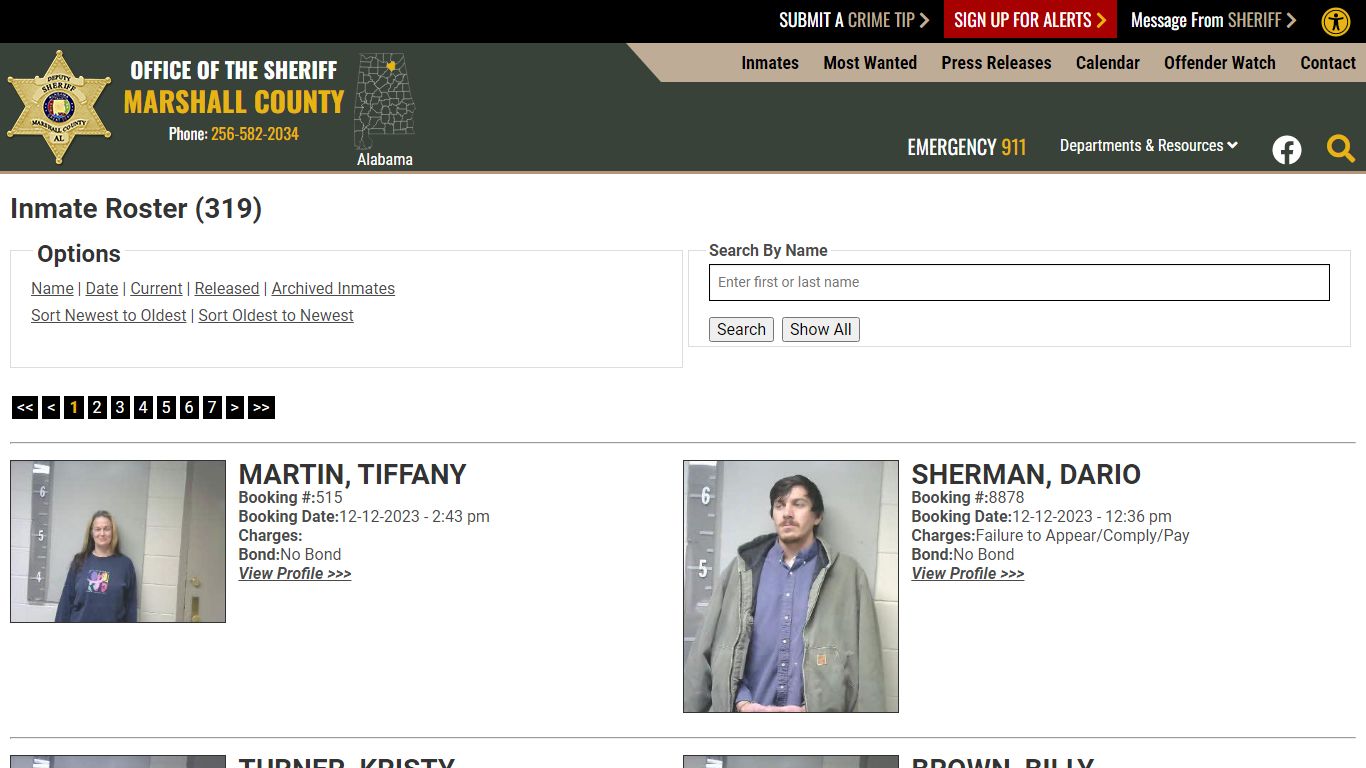Click the Show All button
Image resolution: width=1366 pixels, height=768 pixels.
[821, 329]
